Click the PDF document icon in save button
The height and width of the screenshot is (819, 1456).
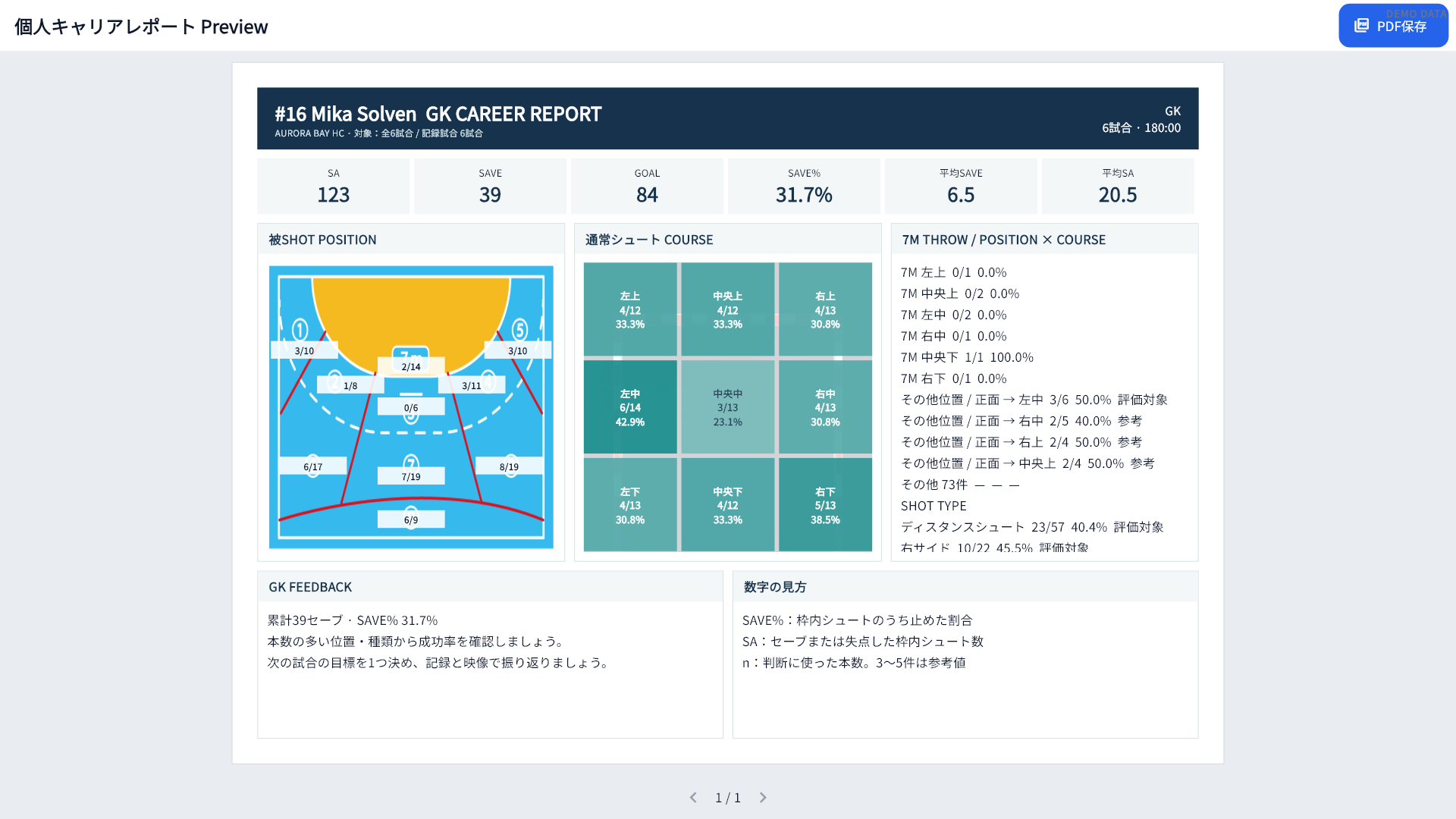pyautogui.click(x=1362, y=26)
